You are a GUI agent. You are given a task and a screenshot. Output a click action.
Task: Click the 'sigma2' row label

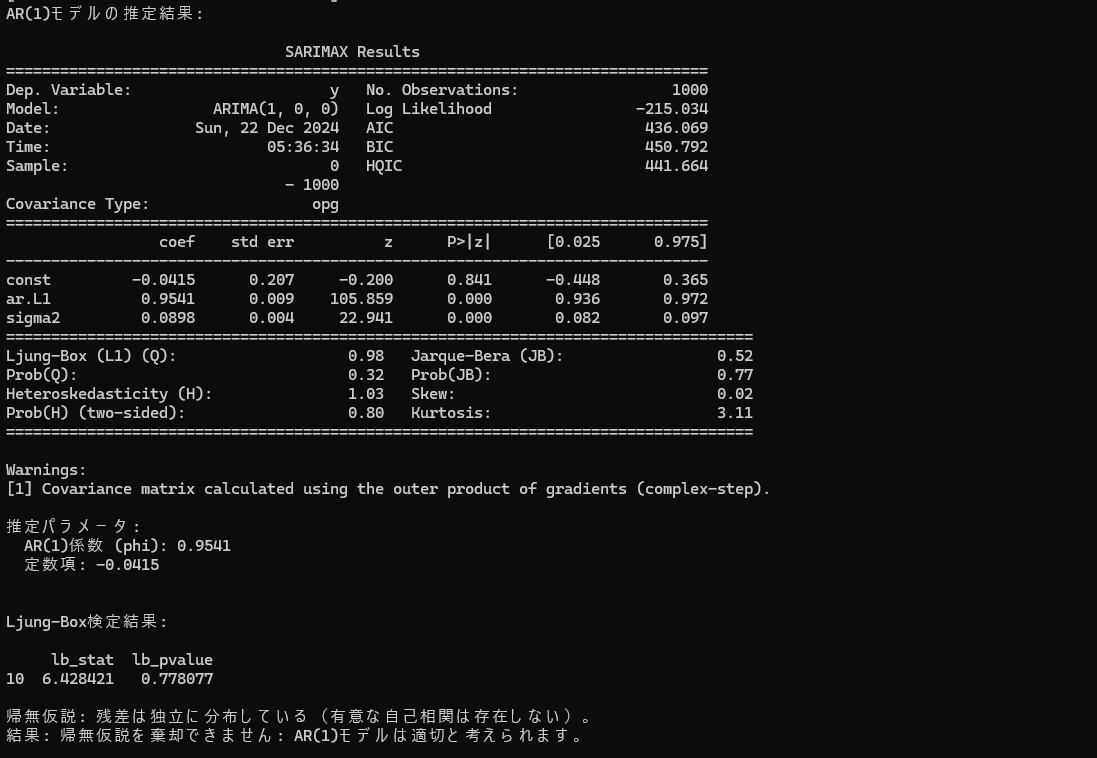click(33, 318)
